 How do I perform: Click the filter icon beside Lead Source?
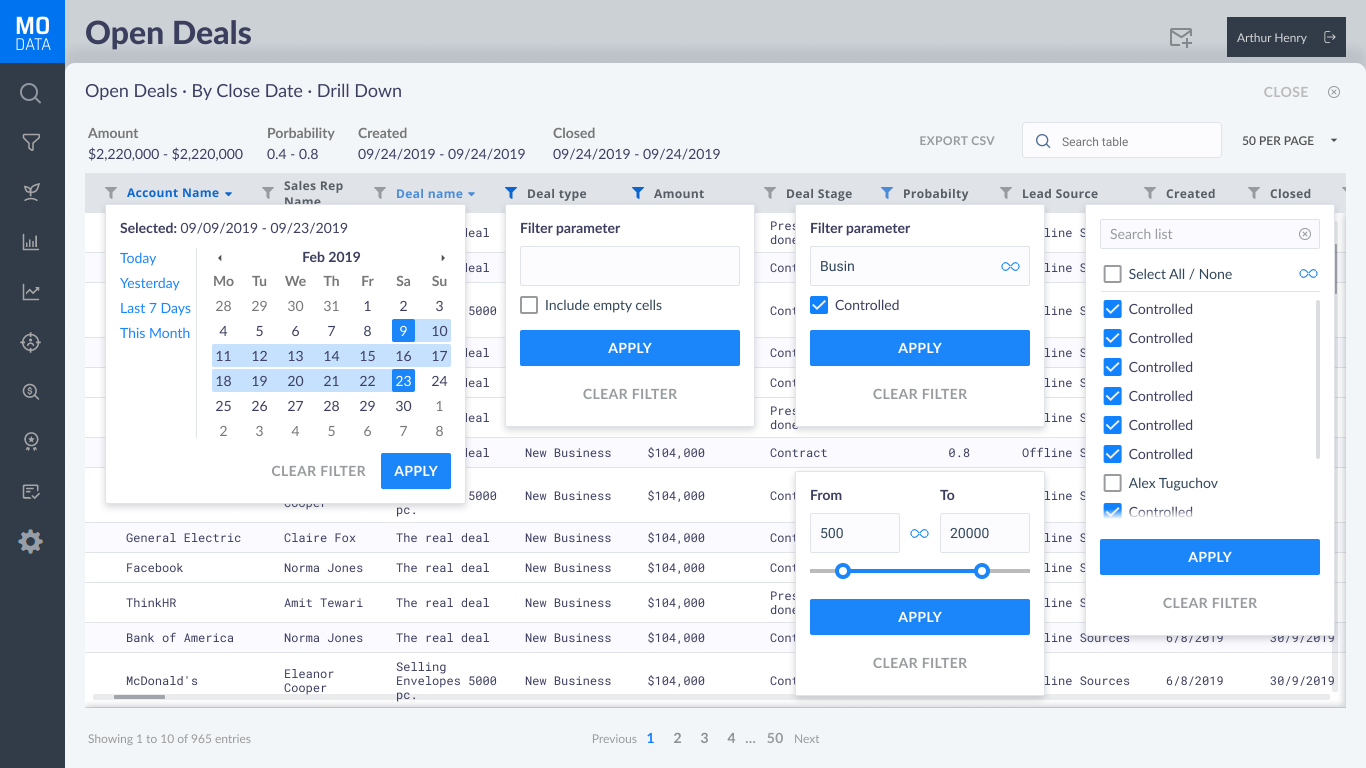click(x=1006, y=193)
